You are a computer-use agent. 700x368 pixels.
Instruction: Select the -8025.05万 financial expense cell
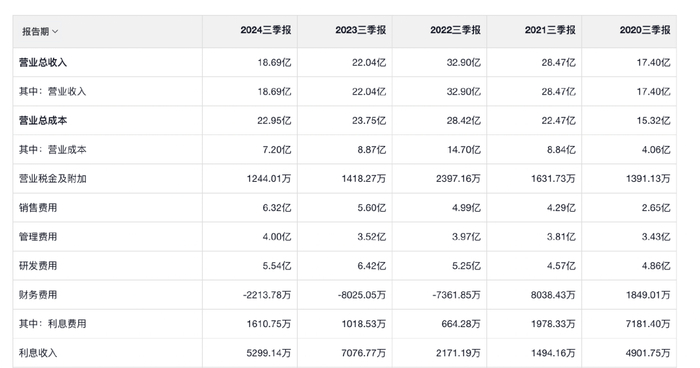click(362, 295)
